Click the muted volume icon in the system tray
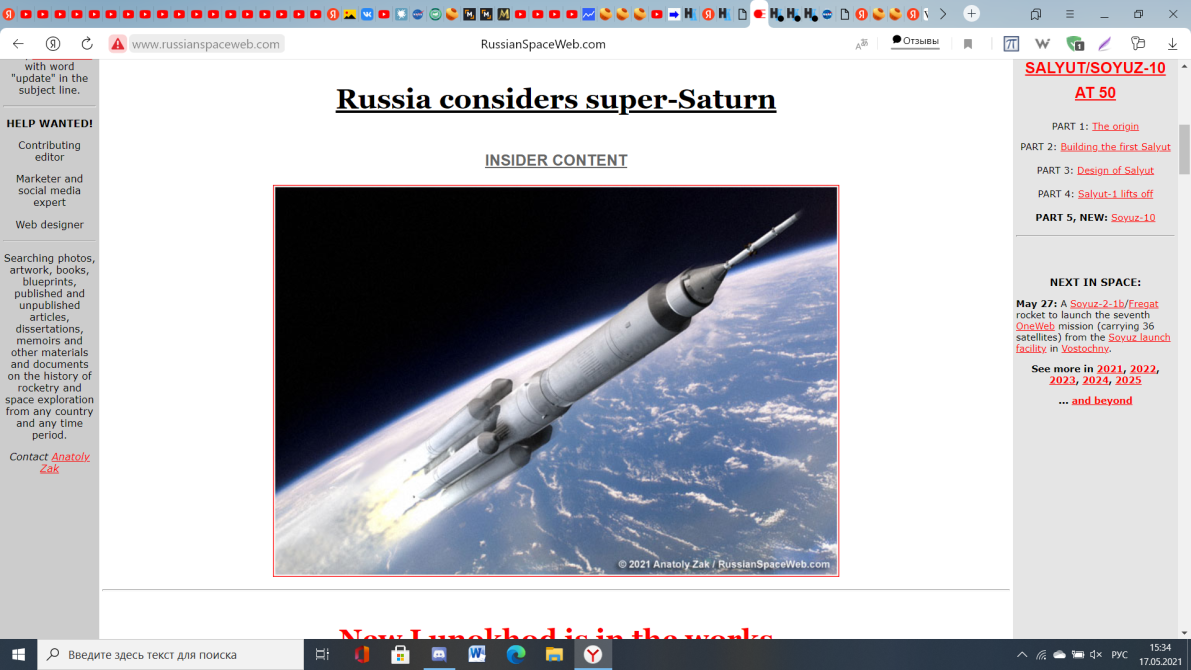 1096,655
